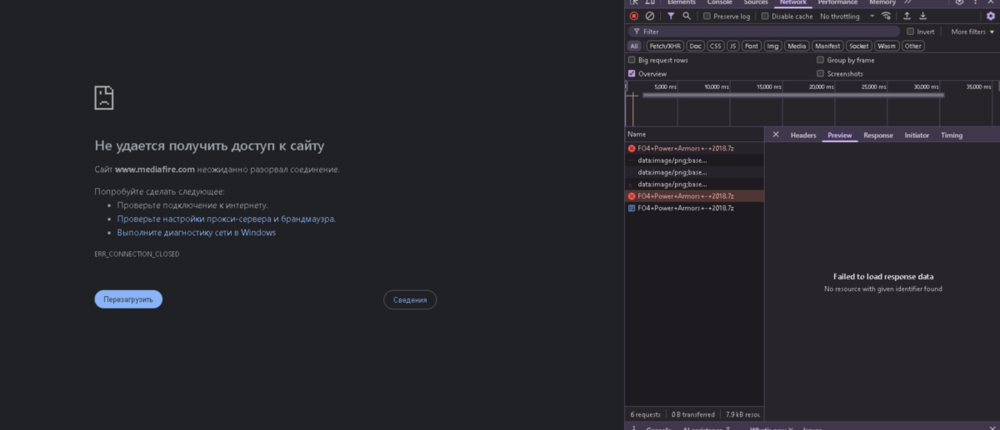1000x430 pixels.
Task: Filter requests by Font
Action: tap(752, 46)
